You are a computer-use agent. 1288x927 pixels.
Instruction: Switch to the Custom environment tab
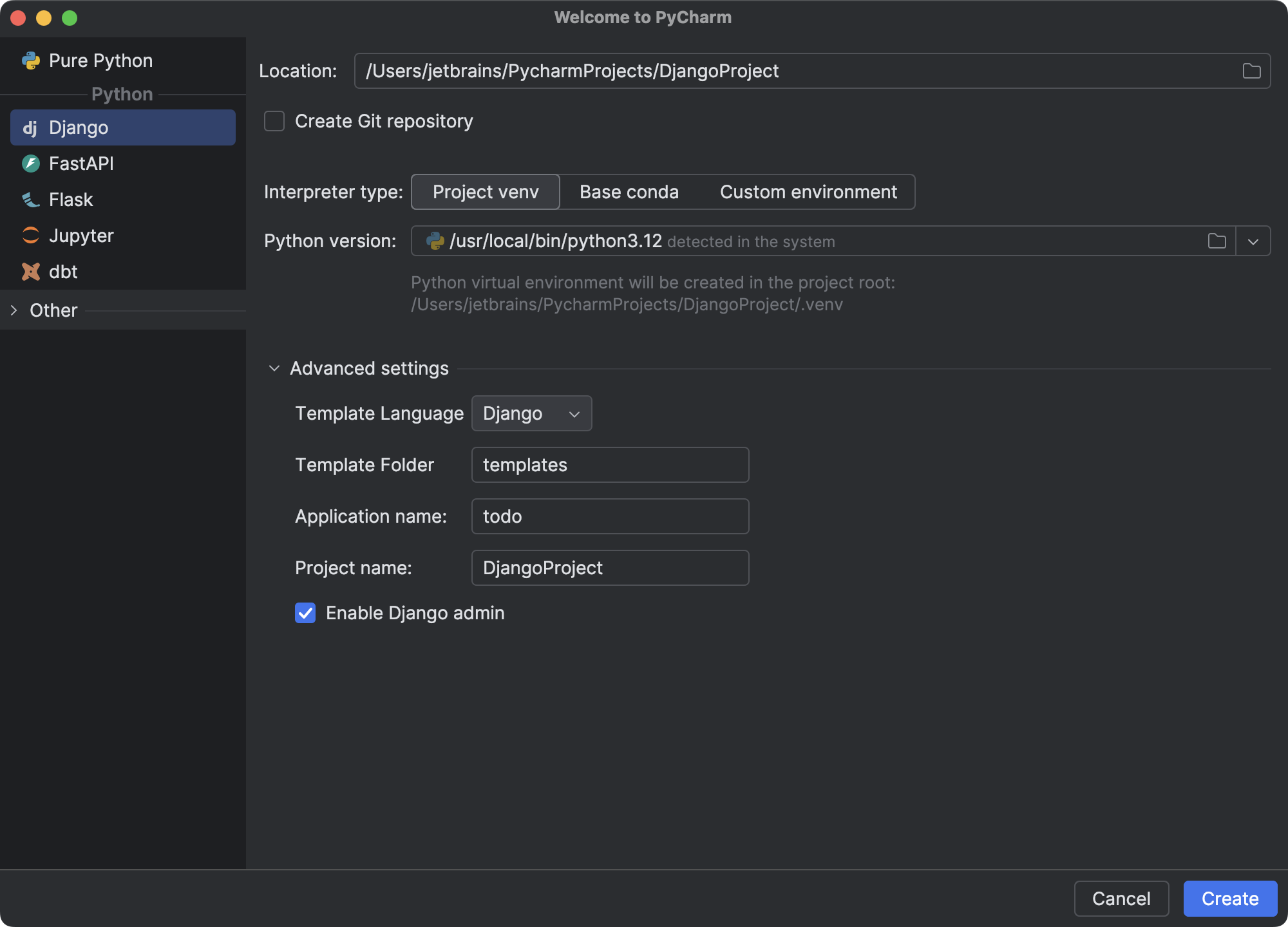(x=809, y=192)
